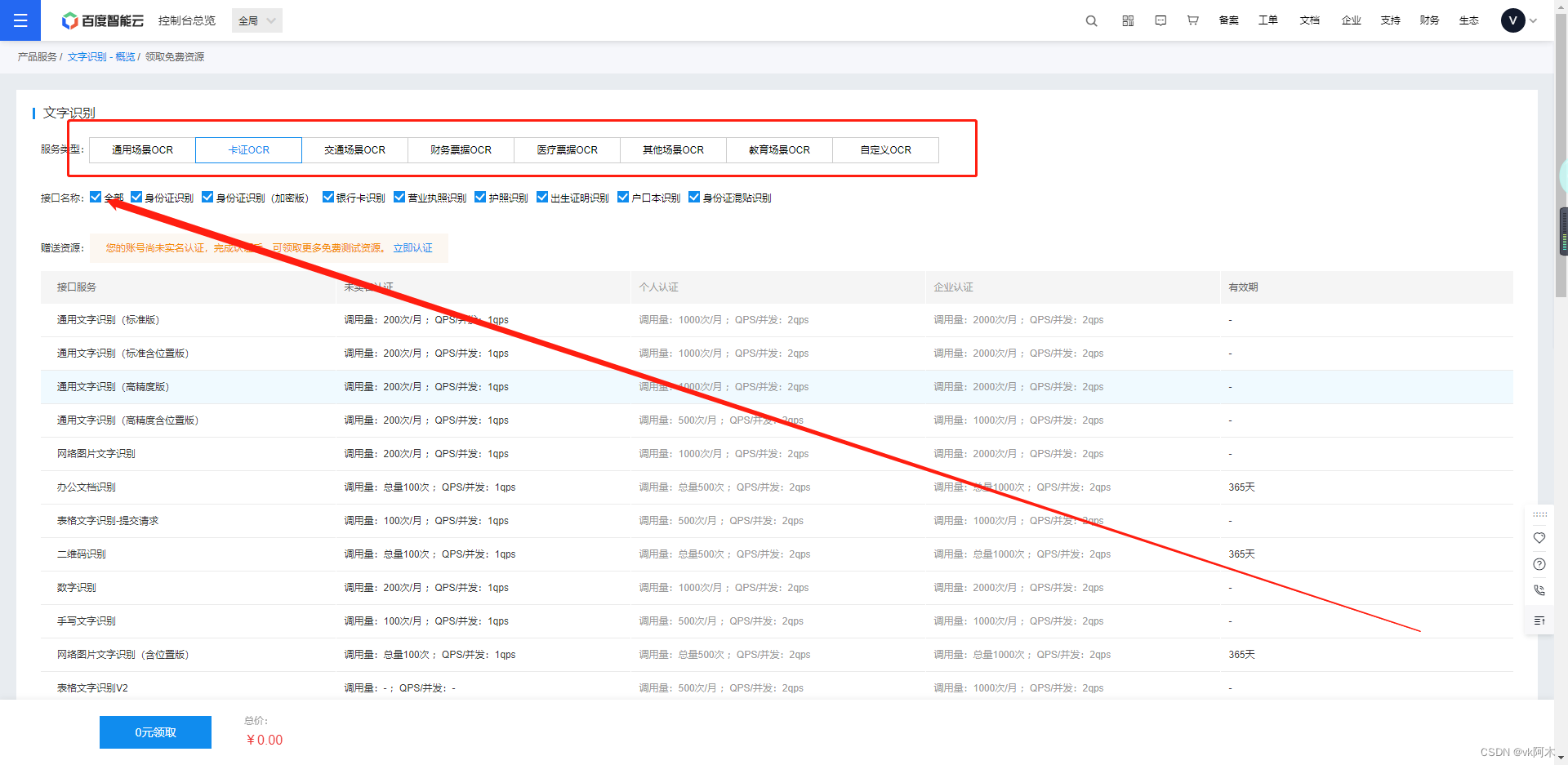Select the 通用场景OCR tab
Image resolution: width=1568 pixels, height=765 pixels.
(142, 150)
